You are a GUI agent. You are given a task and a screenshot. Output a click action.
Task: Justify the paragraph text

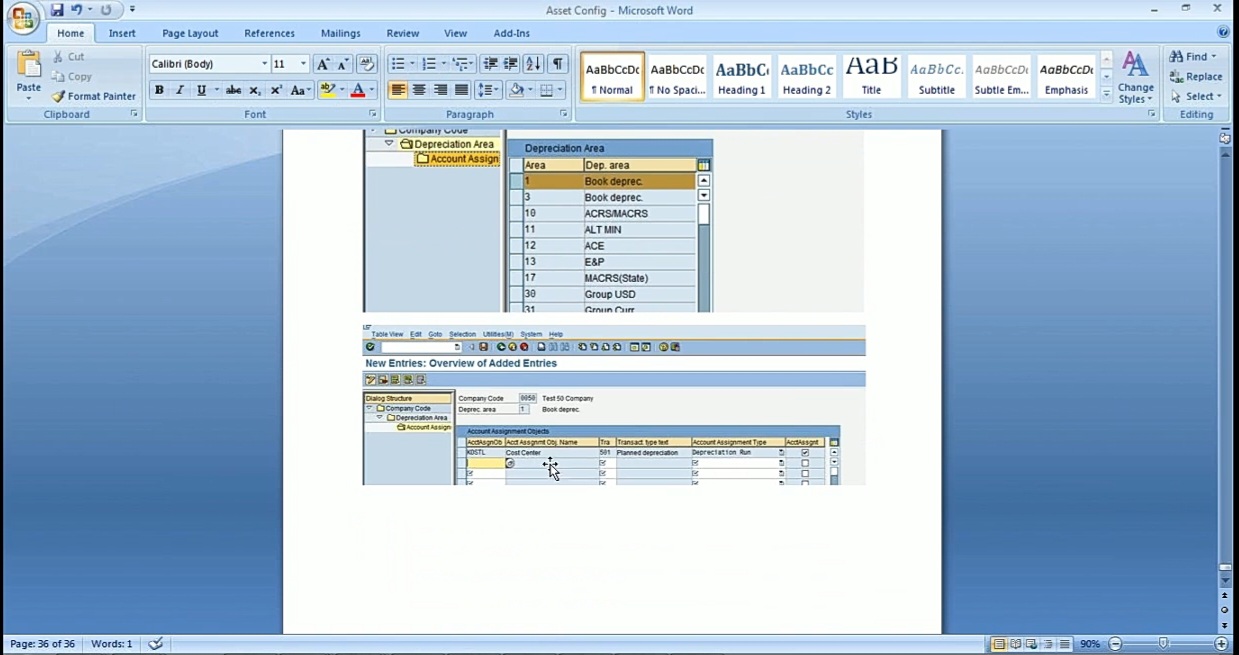[x=461, y=90]
